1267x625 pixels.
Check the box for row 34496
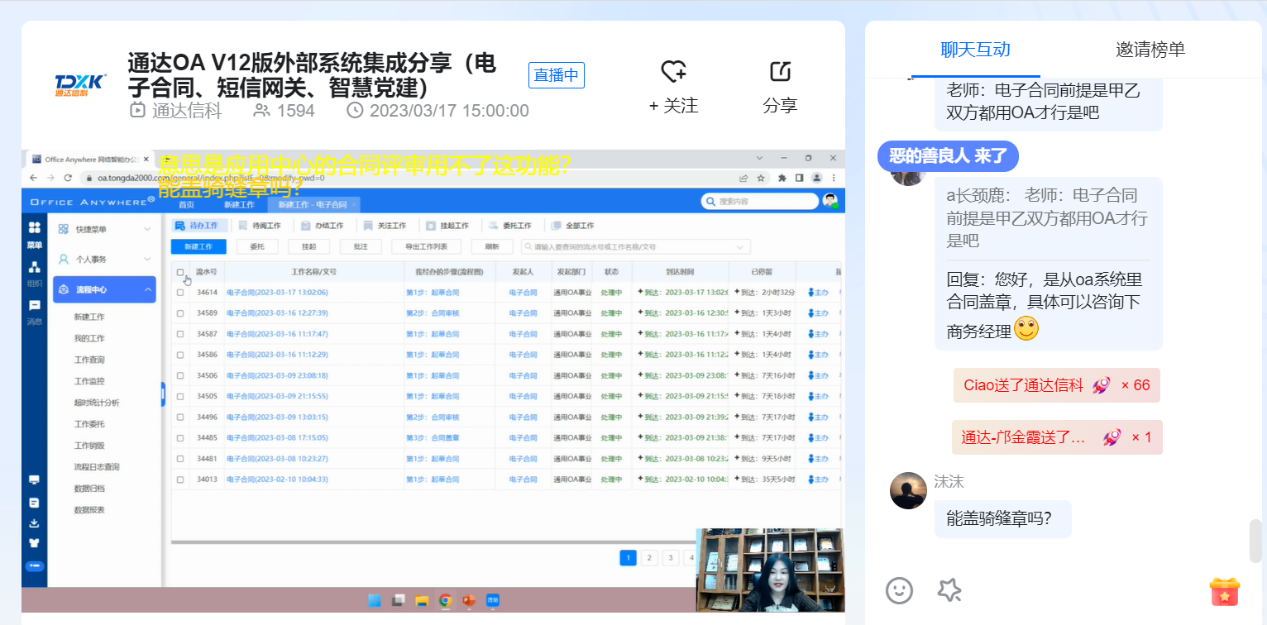tap(180, 417)
